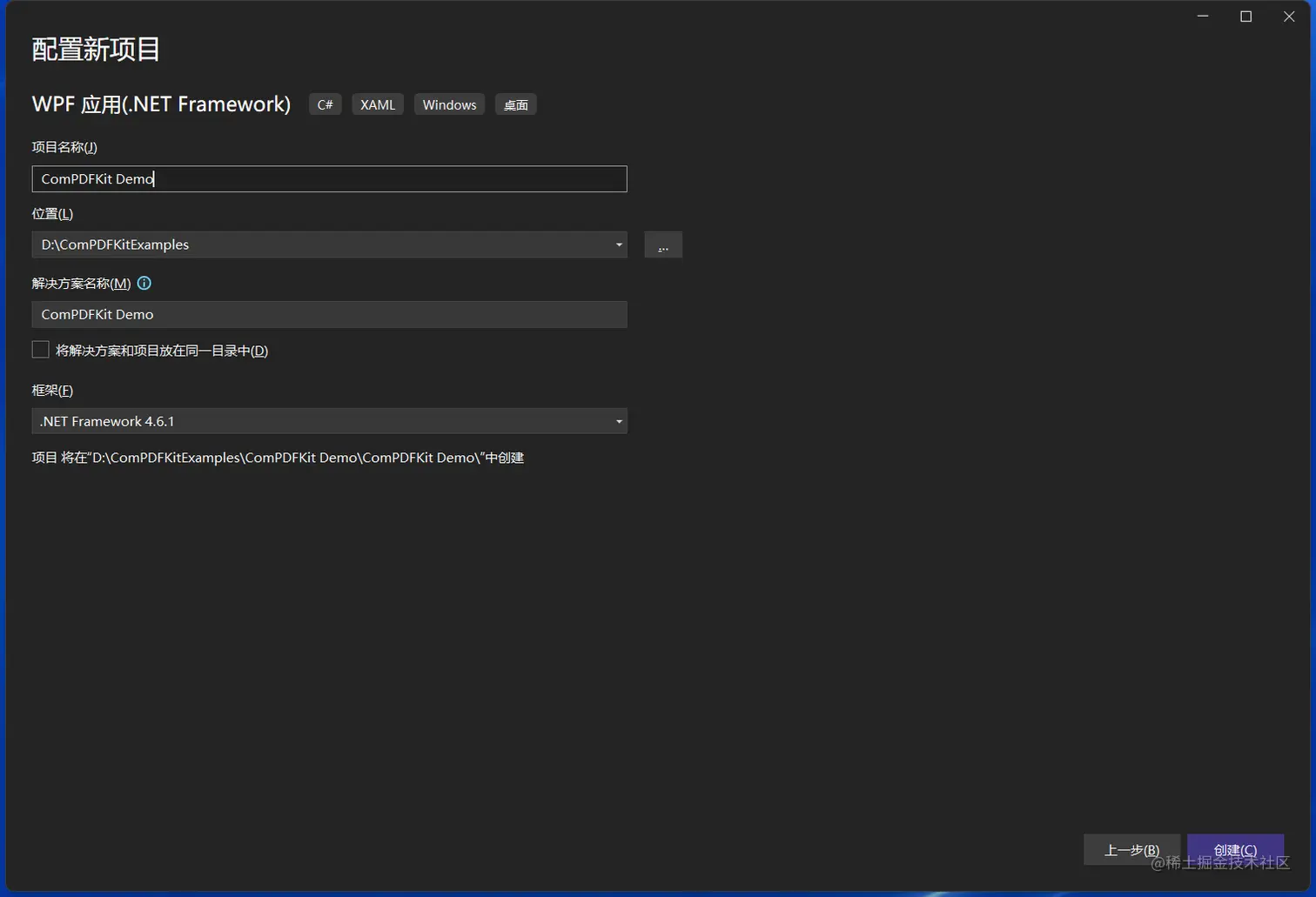The image size is (1316, 897).
Task: Click the project path creation notice text
Action: [278, 458]
